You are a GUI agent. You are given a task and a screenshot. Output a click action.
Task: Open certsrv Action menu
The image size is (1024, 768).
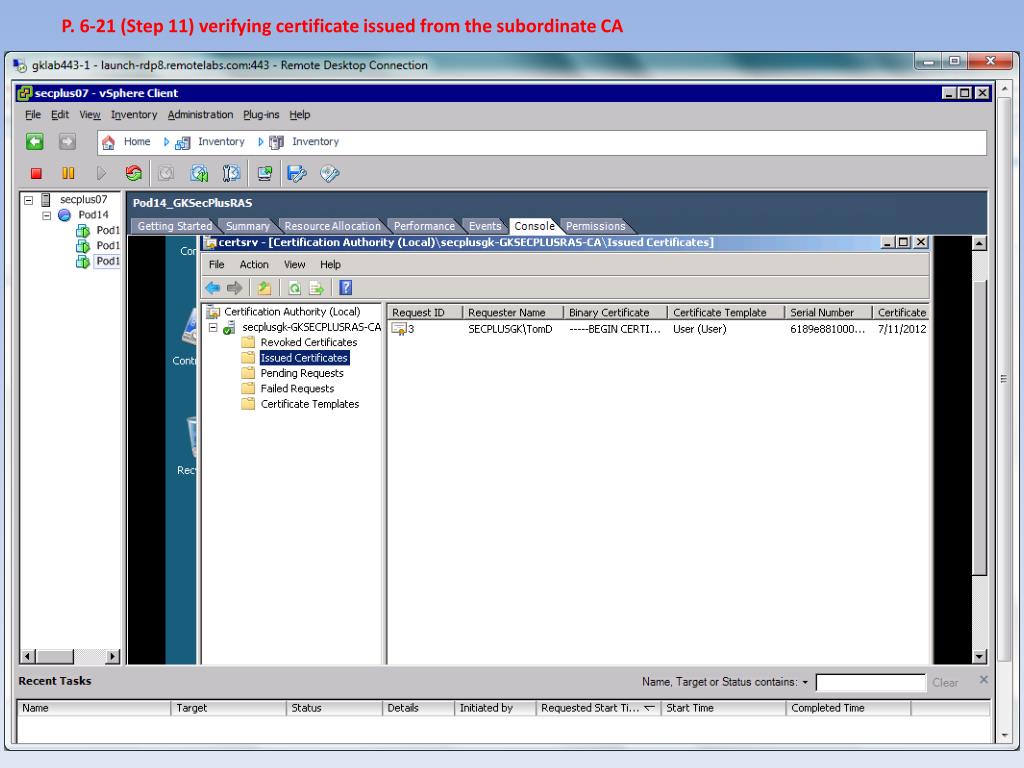[254, 264]
